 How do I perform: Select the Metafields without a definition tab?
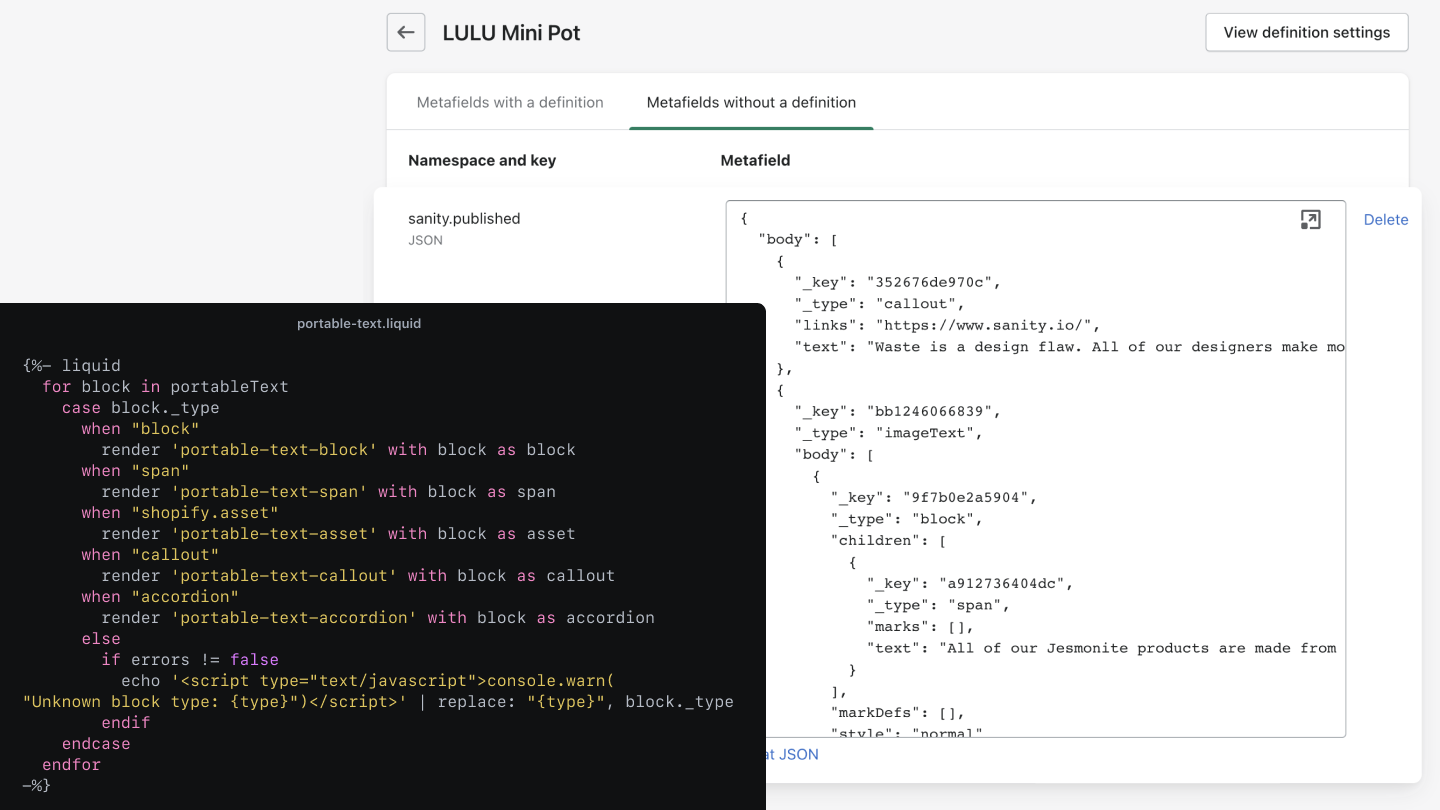[751, 102]
